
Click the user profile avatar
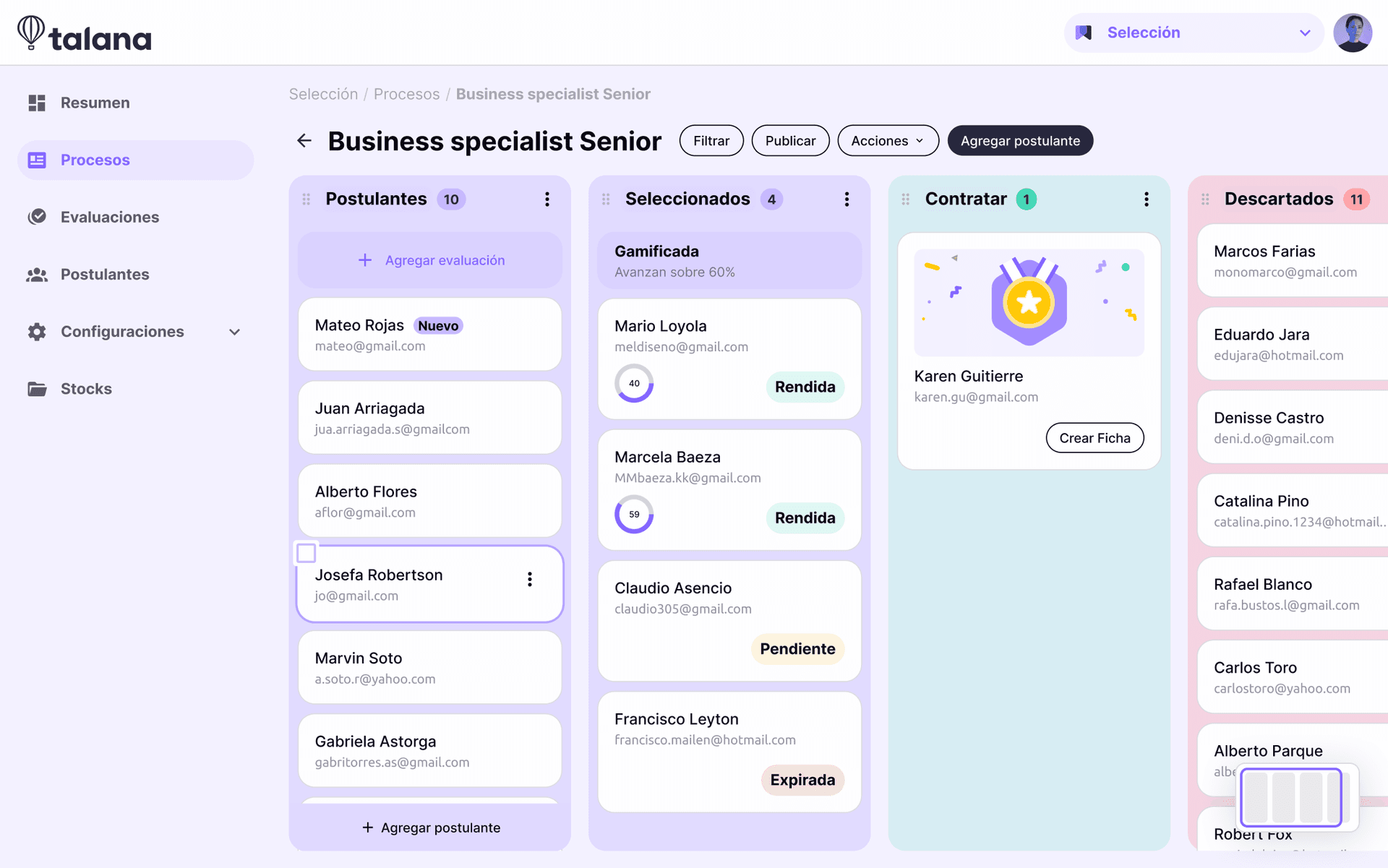point(1353,33)
